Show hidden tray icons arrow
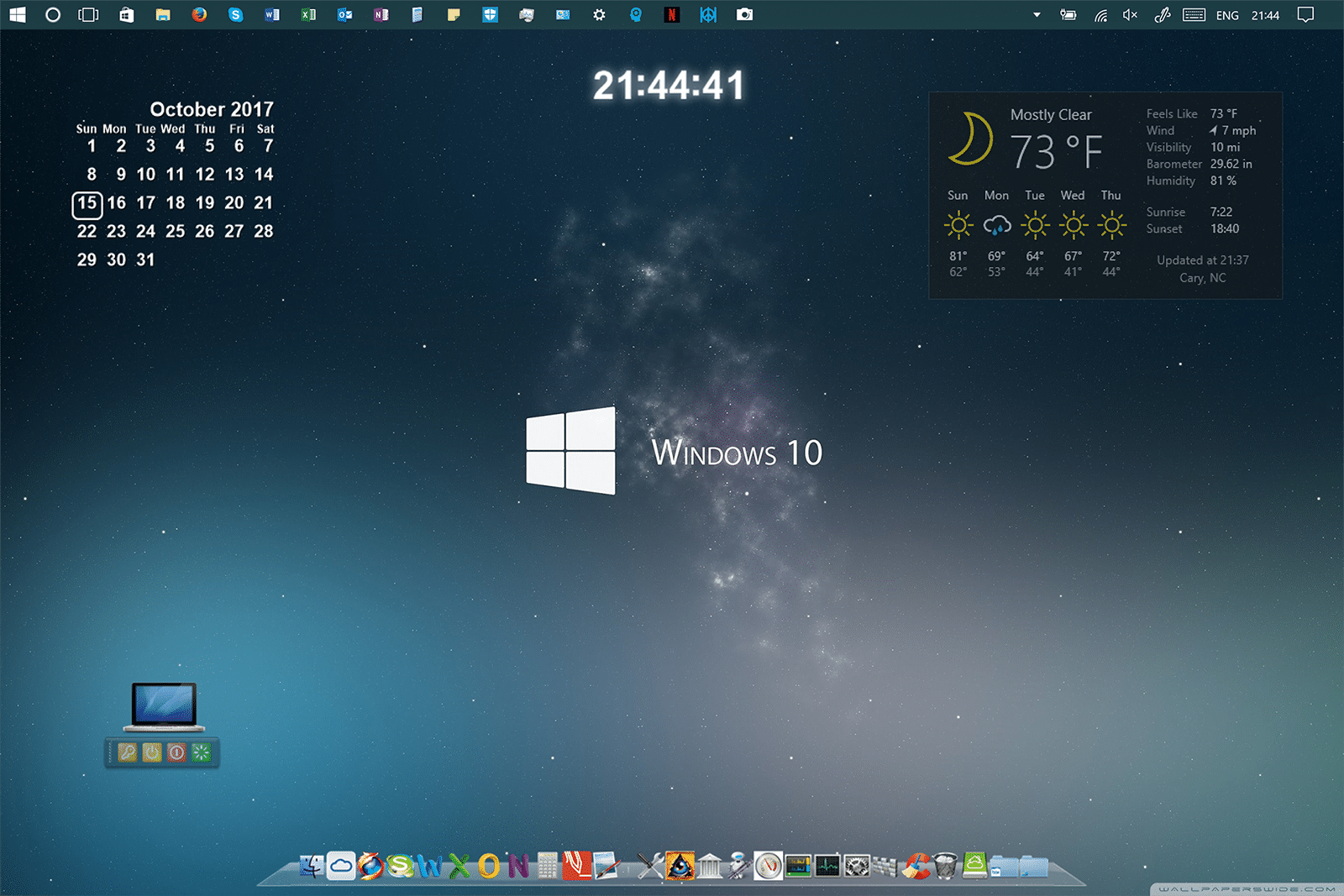 click(x=1037, y=14)
